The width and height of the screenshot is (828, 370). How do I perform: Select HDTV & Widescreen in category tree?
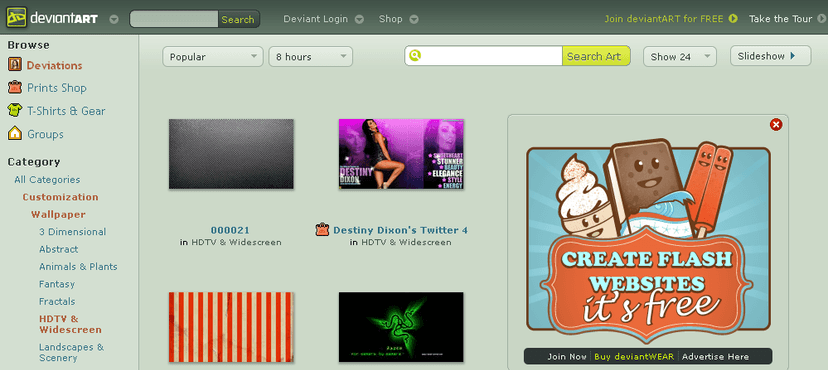click(x=70, y=324)
